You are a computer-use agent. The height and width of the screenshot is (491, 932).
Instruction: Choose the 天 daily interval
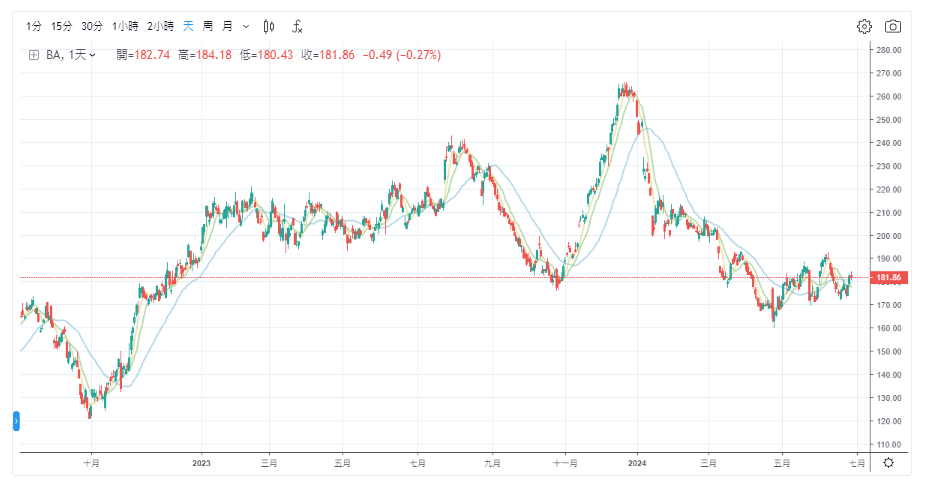pos(188,26)
